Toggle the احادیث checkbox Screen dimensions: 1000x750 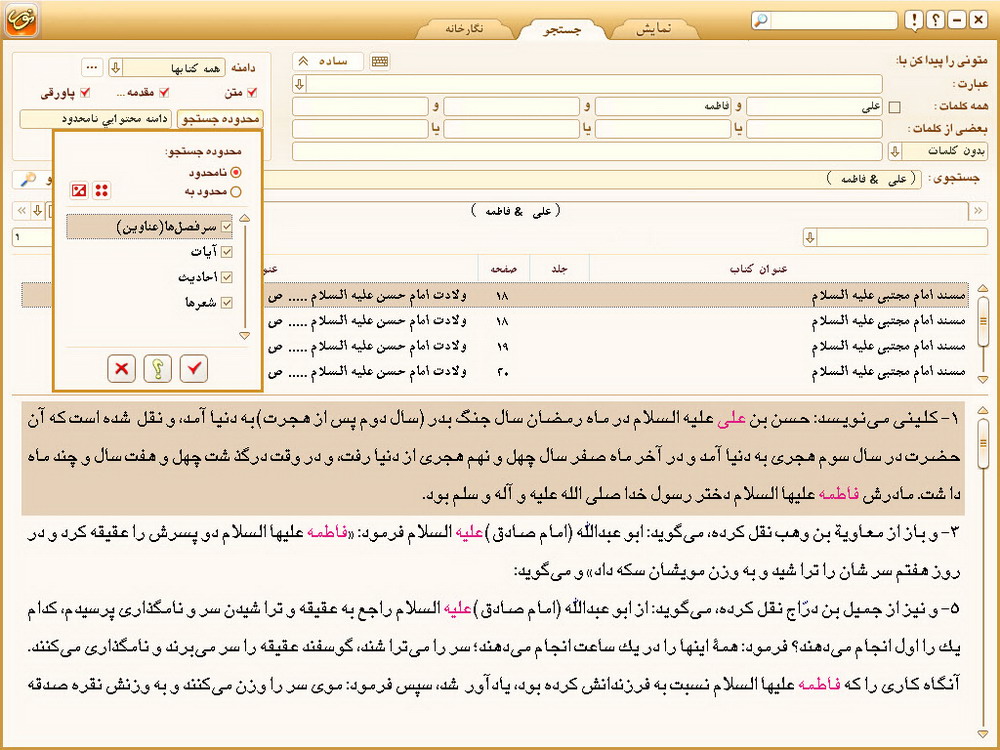point(226,277)
